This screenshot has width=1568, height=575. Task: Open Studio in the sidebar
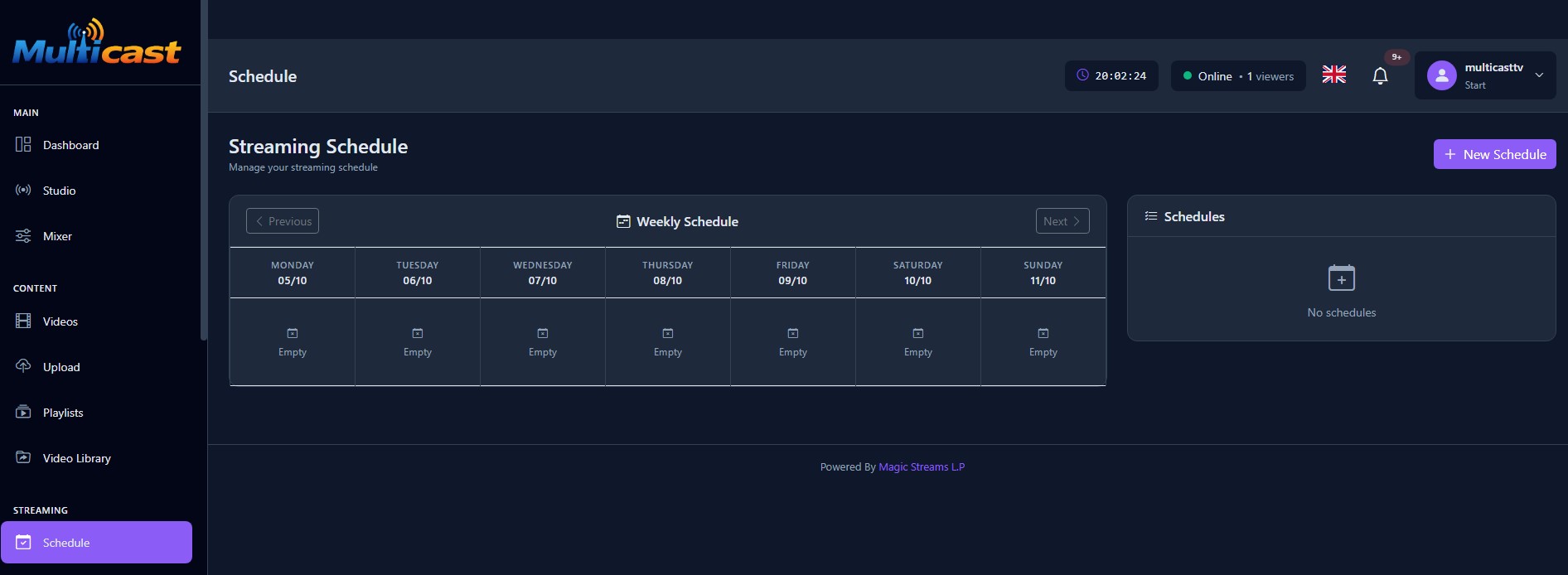(x=97, y=191)
